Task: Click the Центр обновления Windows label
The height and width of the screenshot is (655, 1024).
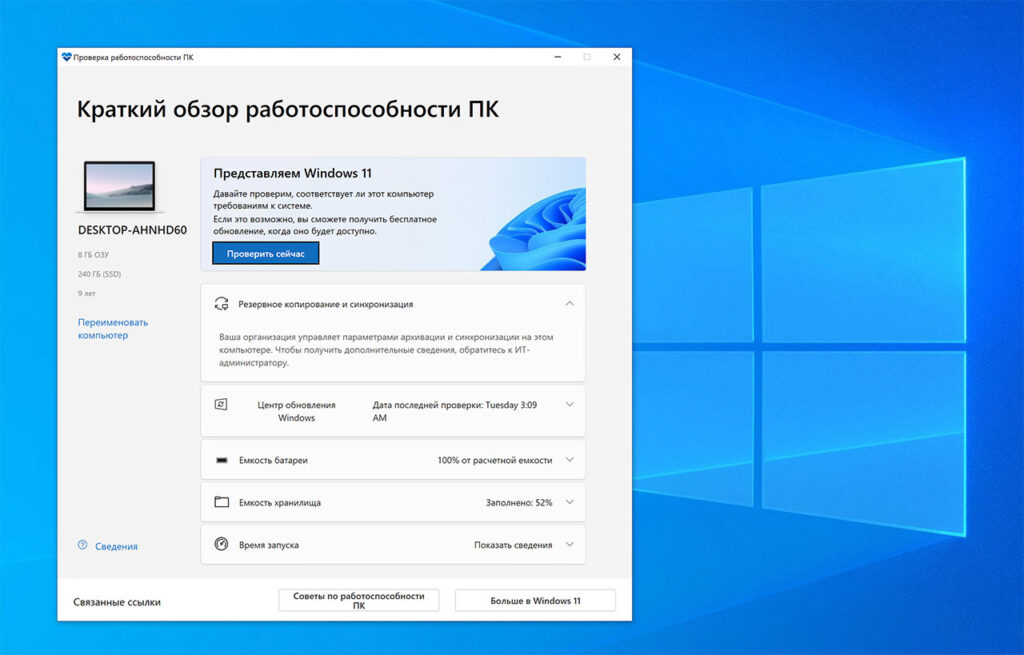Action: point(296,411)
